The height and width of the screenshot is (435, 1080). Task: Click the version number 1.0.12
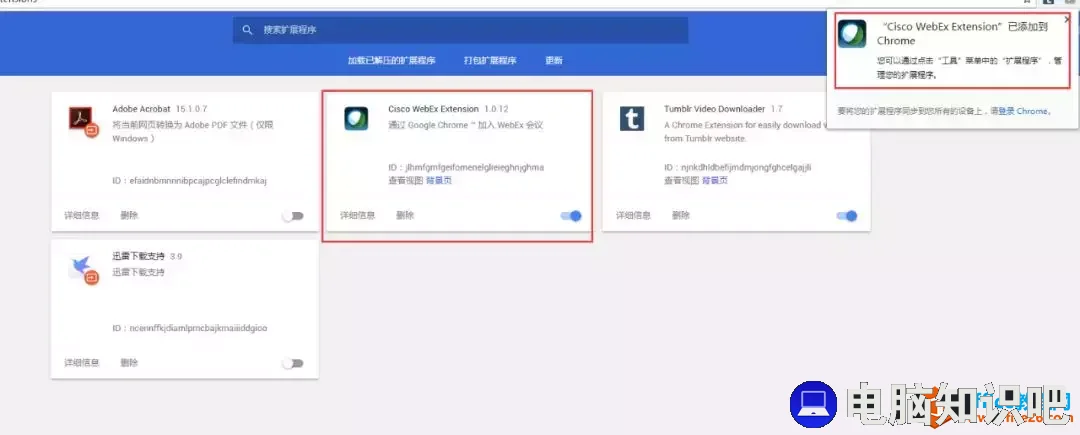tap(496, 109)
